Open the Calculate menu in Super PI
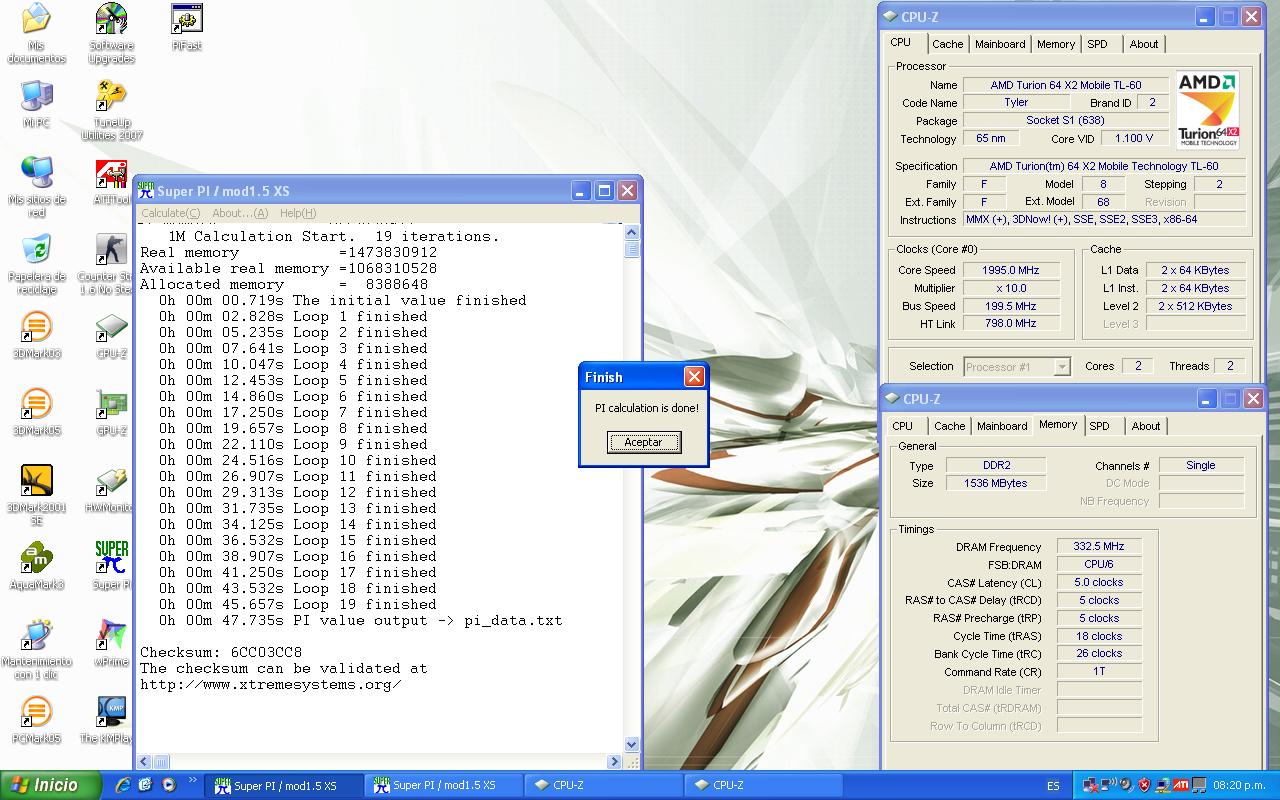1280x800 pixels. coord(170,213)
